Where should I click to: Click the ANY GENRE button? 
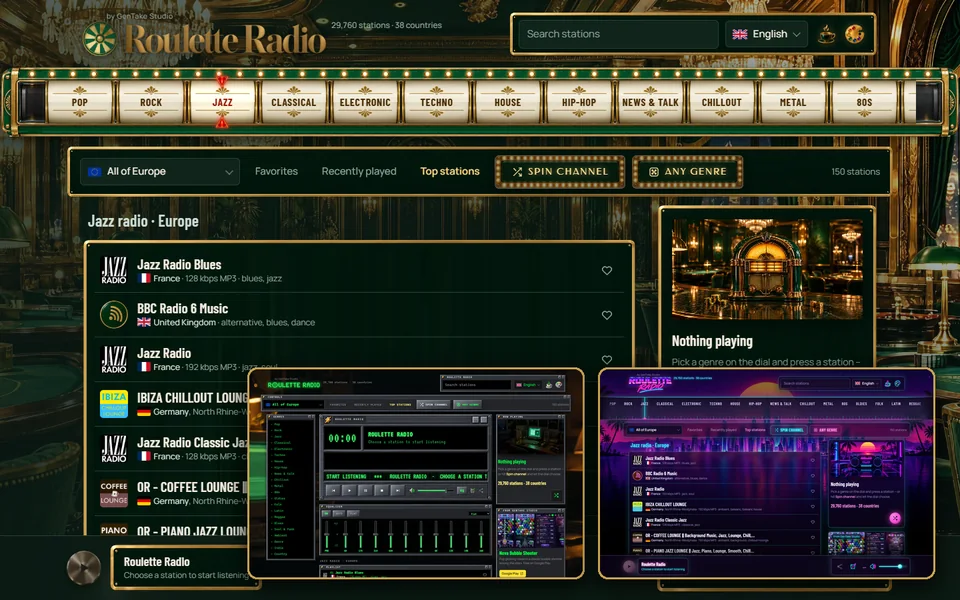tap(688, 171)
